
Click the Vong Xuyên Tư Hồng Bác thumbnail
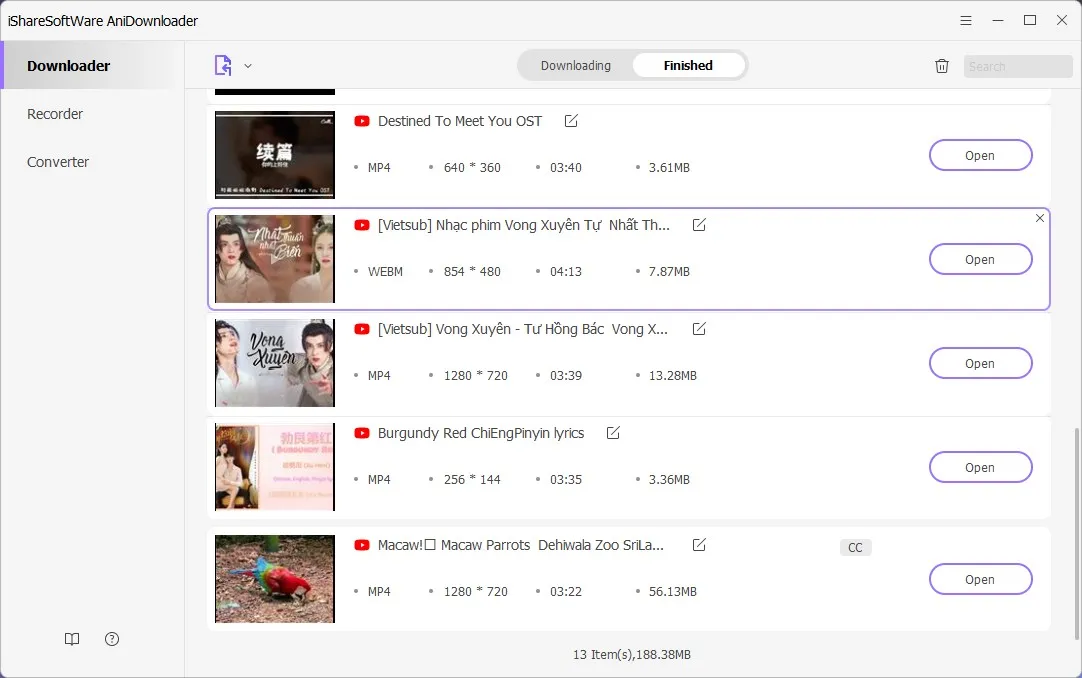pyautogui.click(x=275, y=363)
